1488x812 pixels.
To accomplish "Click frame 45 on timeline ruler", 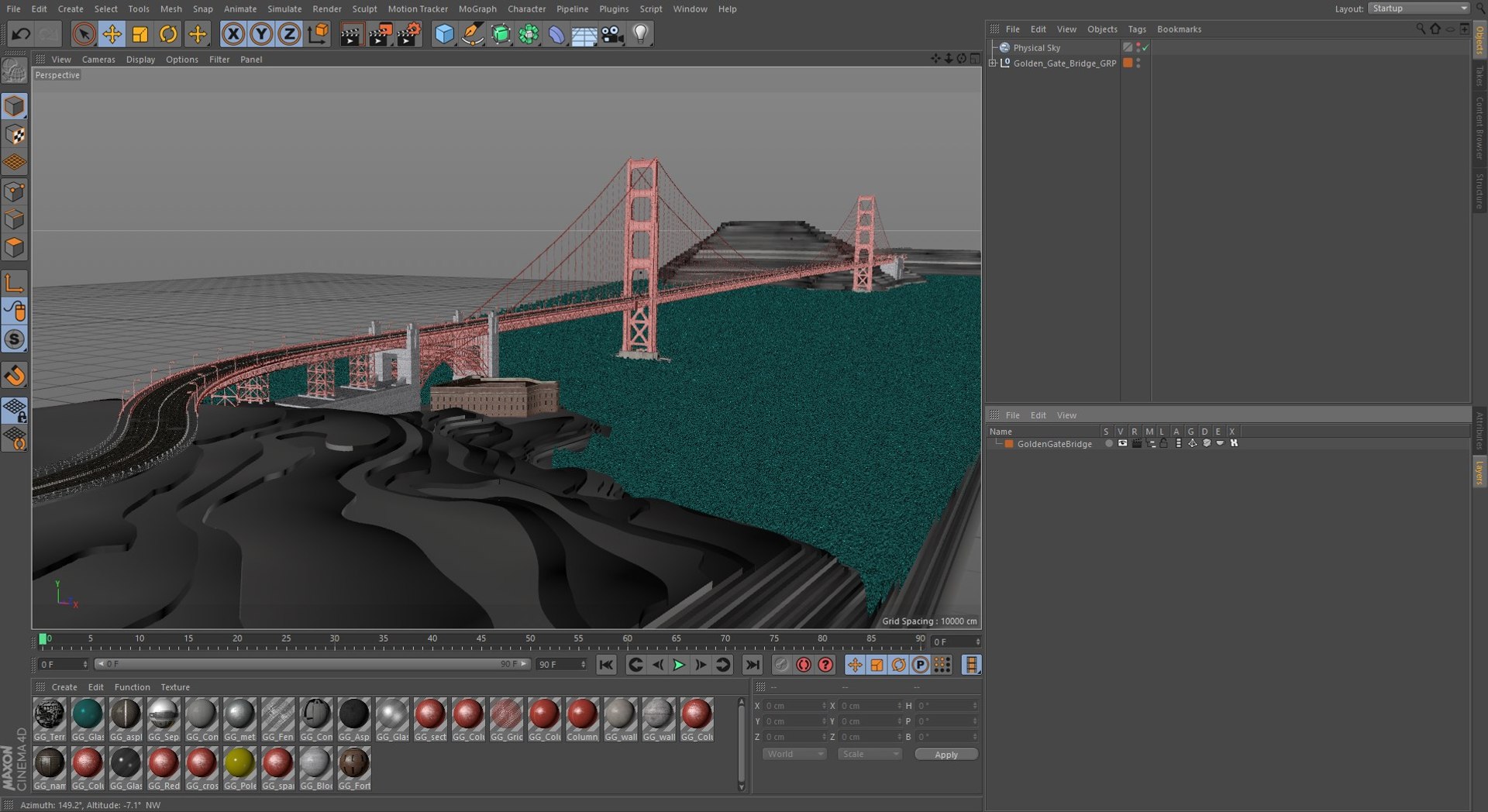I will click(x=481, y=641).
